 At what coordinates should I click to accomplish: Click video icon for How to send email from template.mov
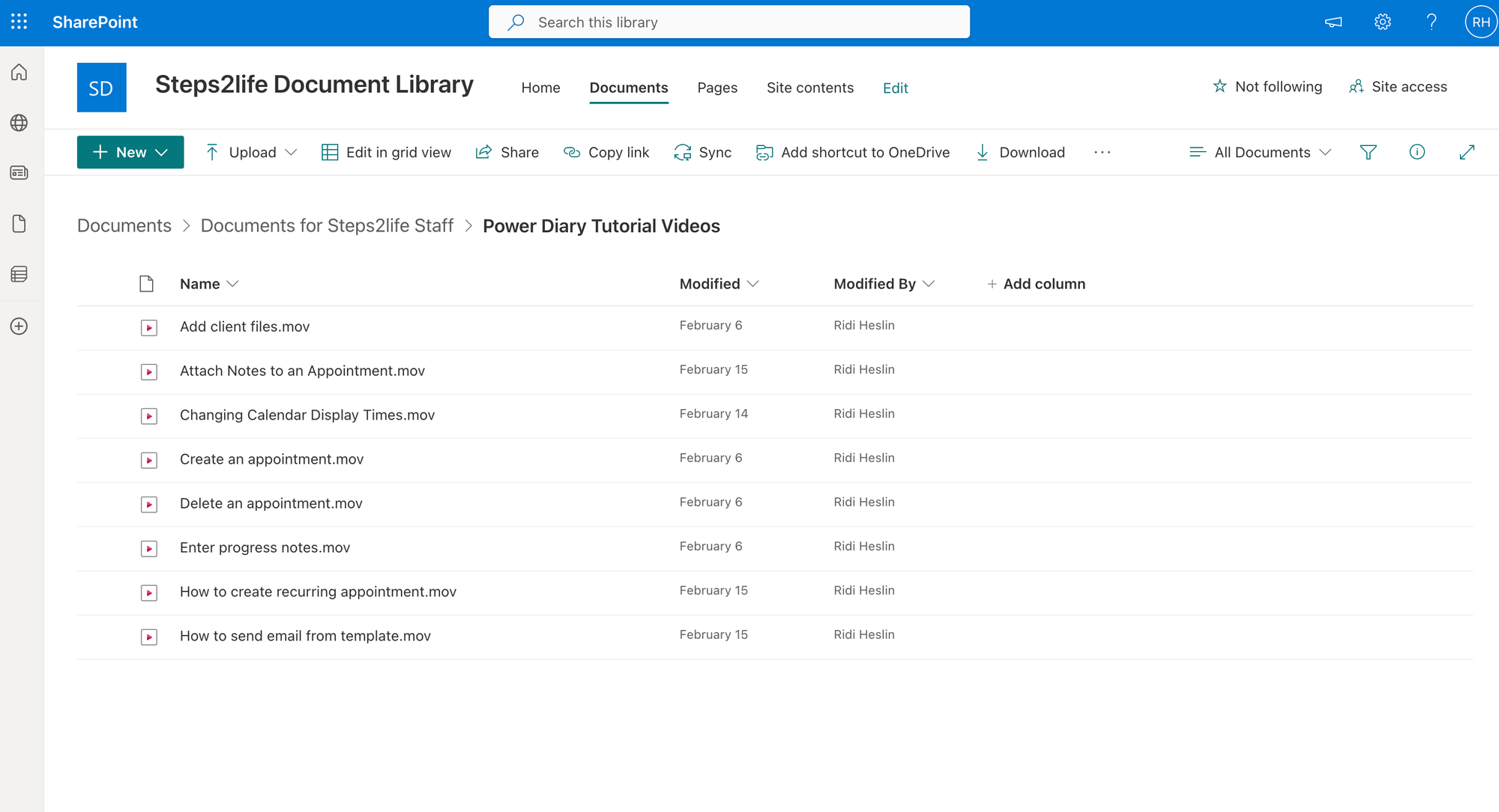[149, 637]
